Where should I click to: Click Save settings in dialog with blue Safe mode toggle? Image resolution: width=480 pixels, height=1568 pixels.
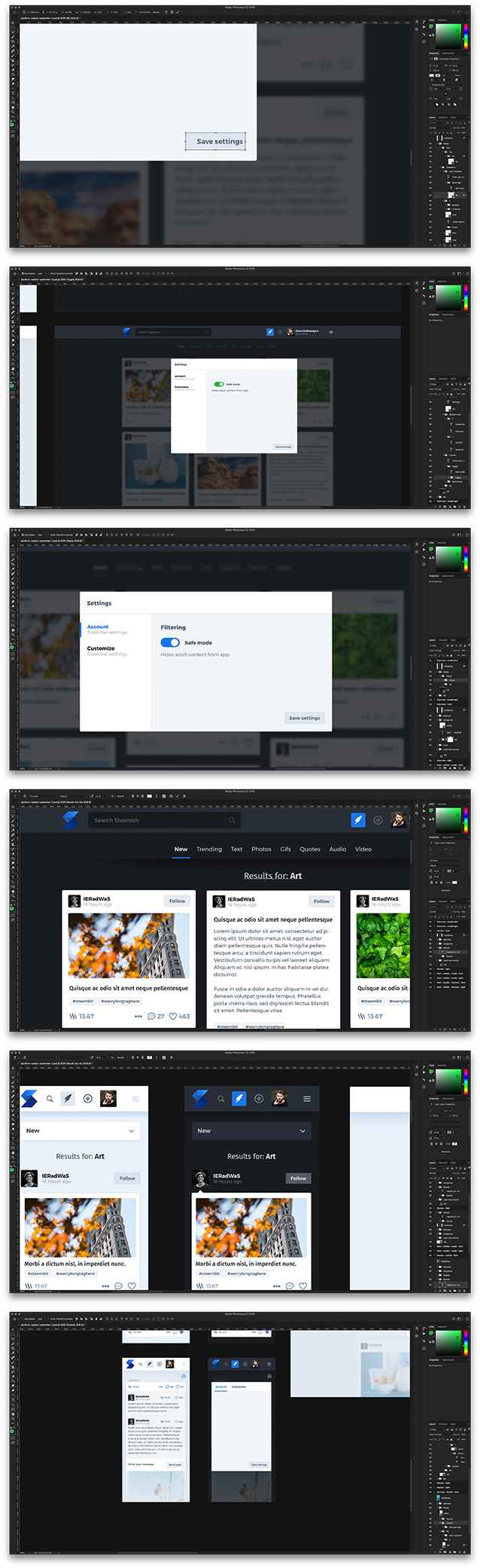[x=305, y=718]
